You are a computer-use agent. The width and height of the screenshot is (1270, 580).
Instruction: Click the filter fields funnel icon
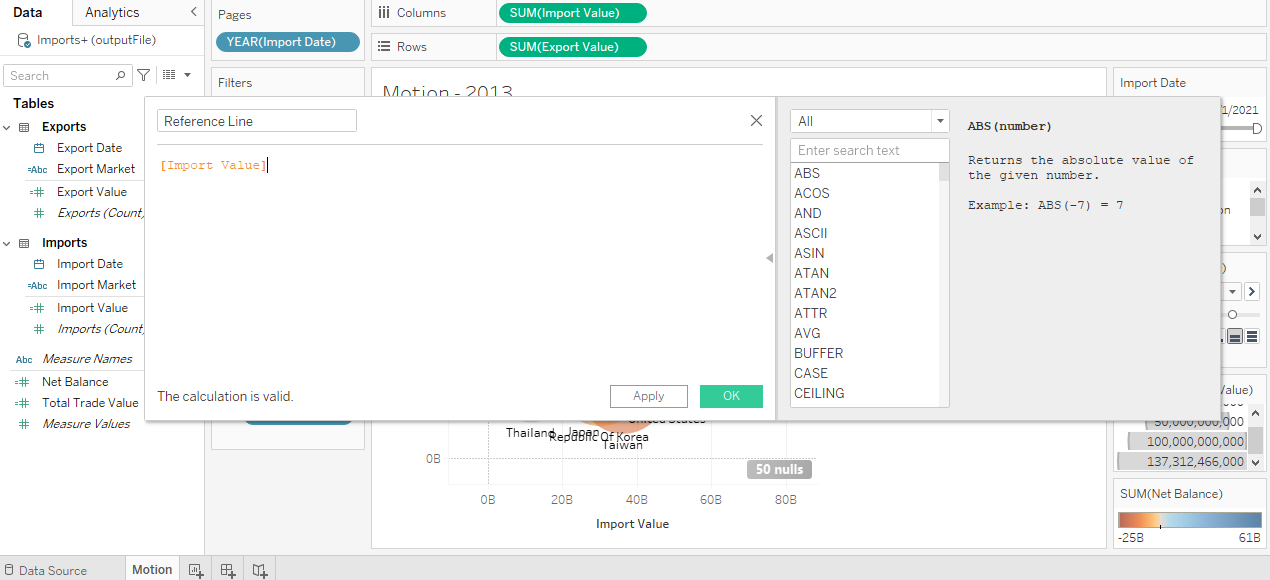(144, 75)
